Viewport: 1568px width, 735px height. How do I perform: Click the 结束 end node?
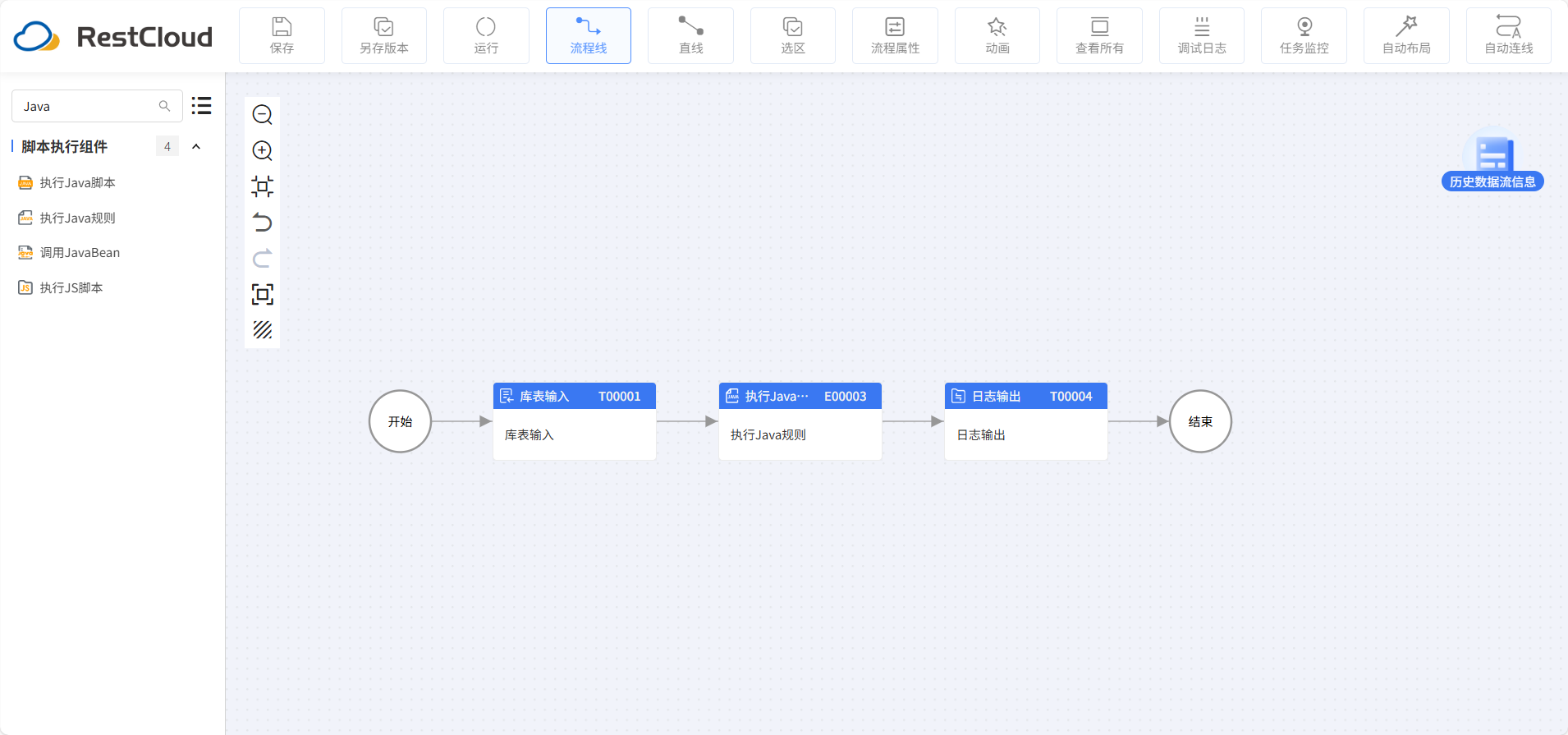click(x=1200, y=421)
